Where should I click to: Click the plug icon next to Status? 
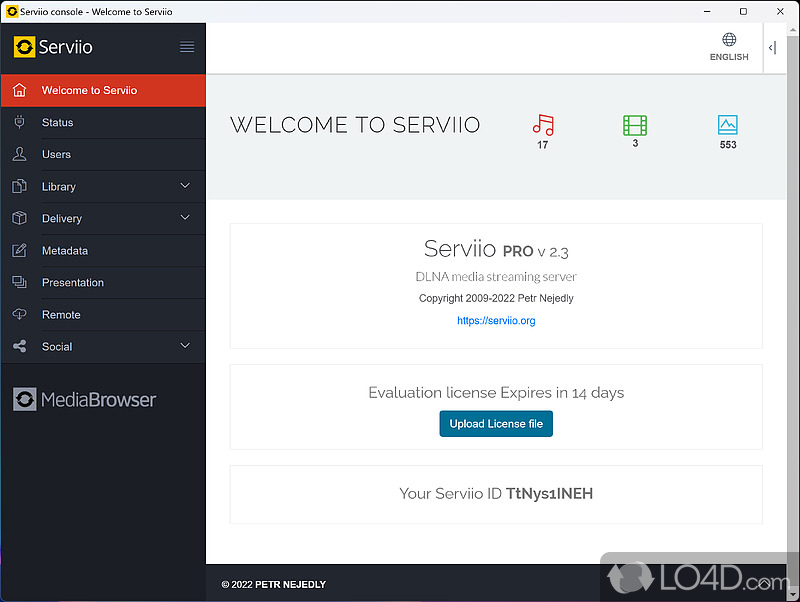pos(19,122)
